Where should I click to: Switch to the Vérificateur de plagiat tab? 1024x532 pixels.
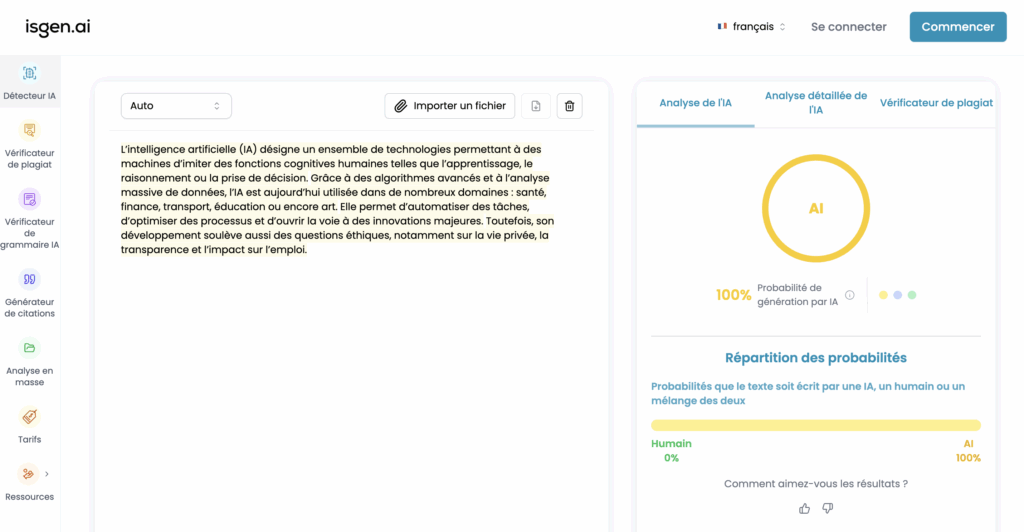click(x=936, y=103)
